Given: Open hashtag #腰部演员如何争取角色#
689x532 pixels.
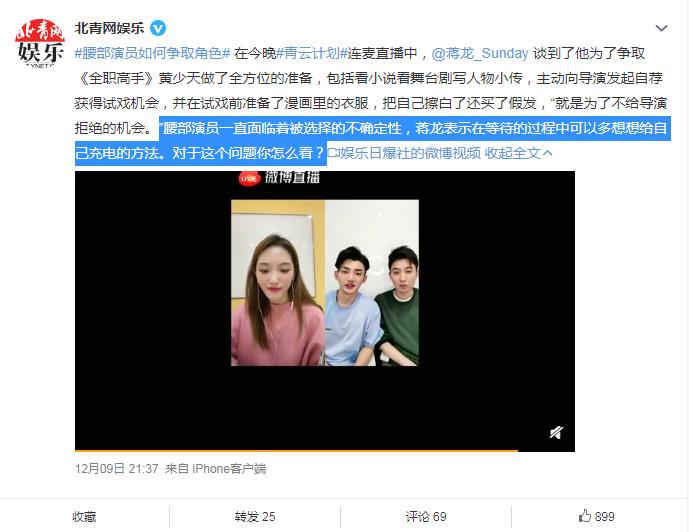Looking at the screenshot, I should point(152,54).
